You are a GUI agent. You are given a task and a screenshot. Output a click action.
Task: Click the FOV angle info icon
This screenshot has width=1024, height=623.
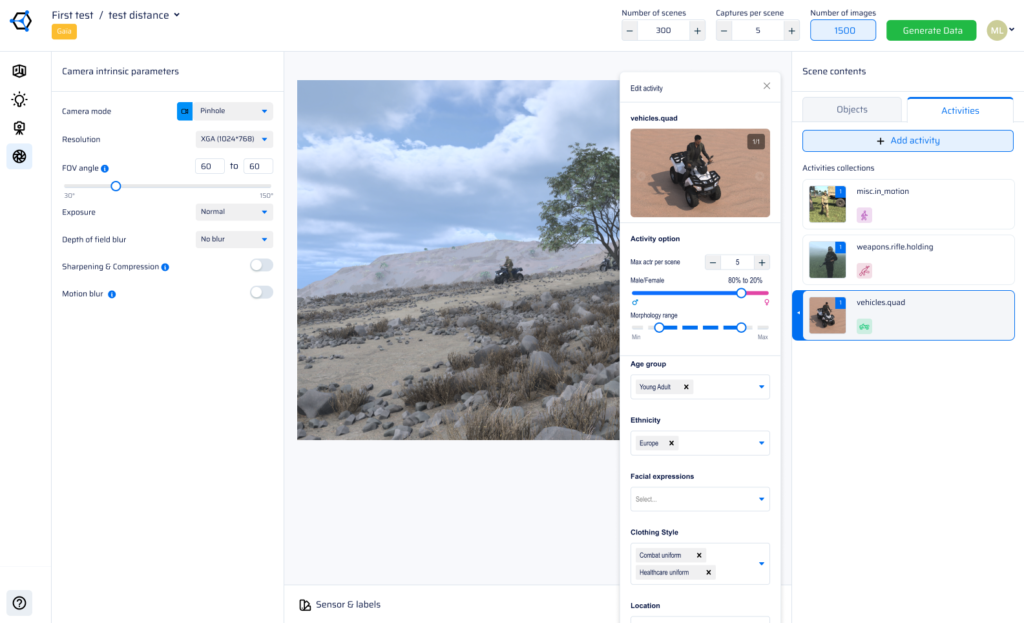pyautogui.click(x=105, y=169)
